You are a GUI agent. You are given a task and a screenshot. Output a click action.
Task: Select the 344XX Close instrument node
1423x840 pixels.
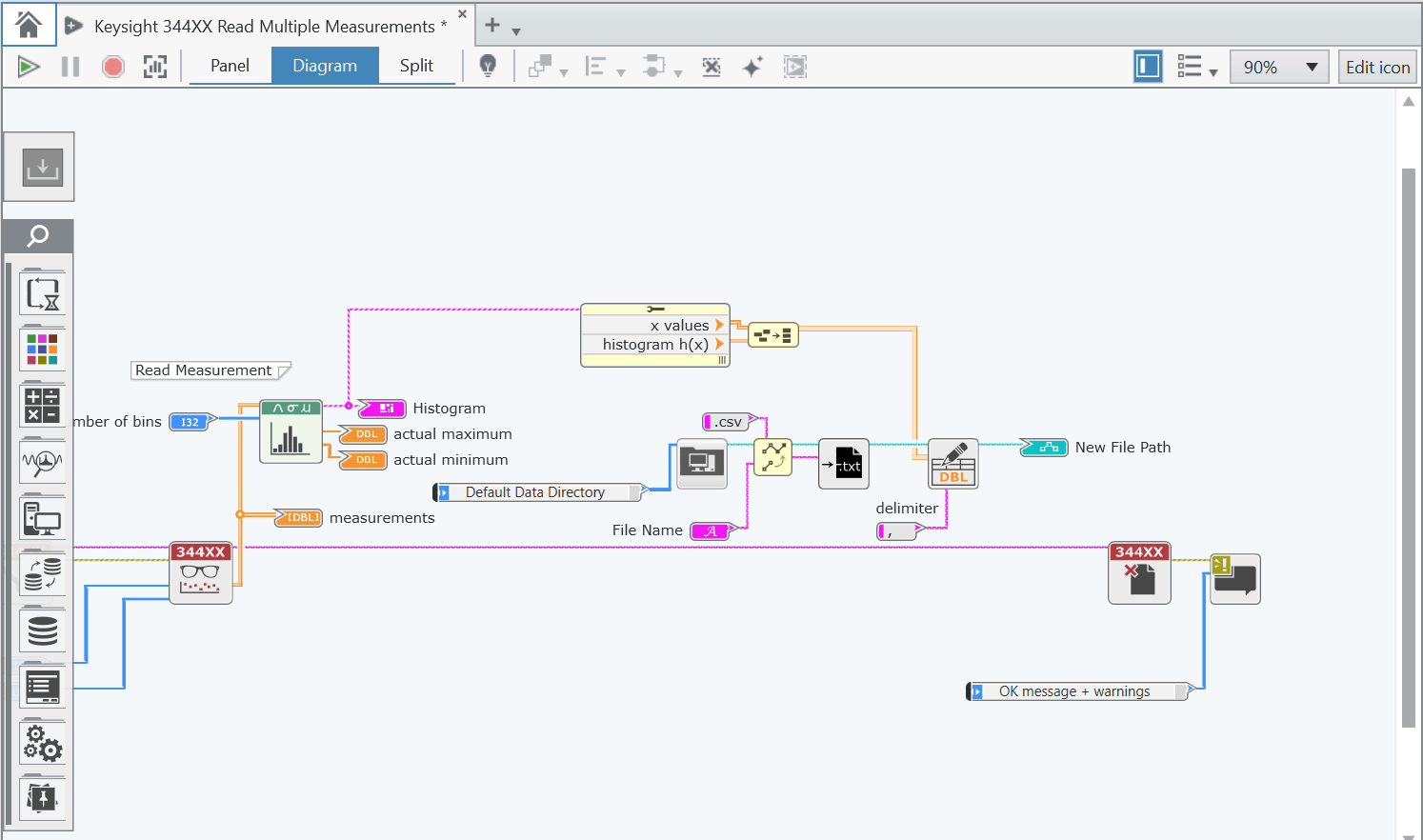pos(1139,572)
